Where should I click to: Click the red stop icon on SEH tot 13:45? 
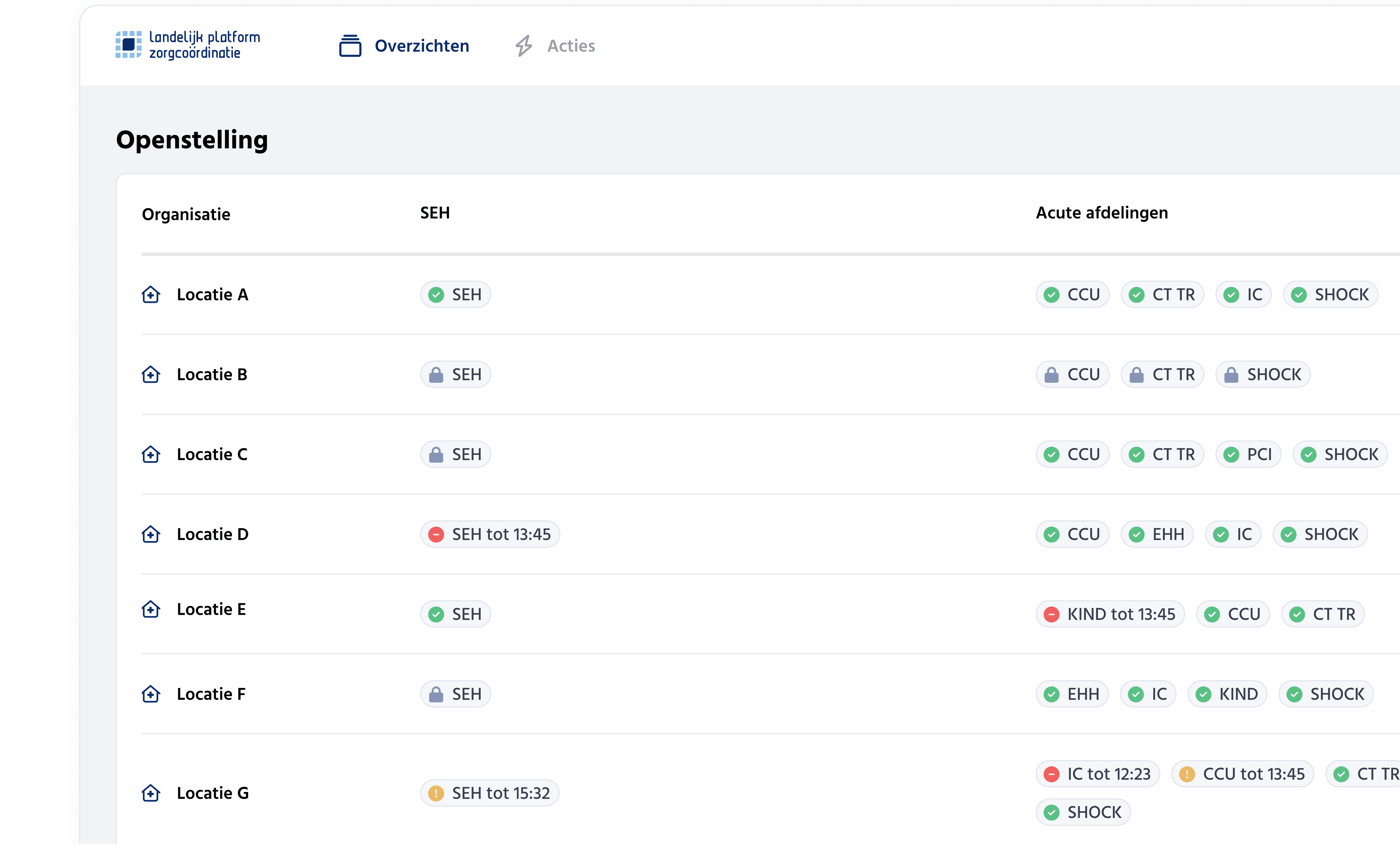tap(436, 534)
